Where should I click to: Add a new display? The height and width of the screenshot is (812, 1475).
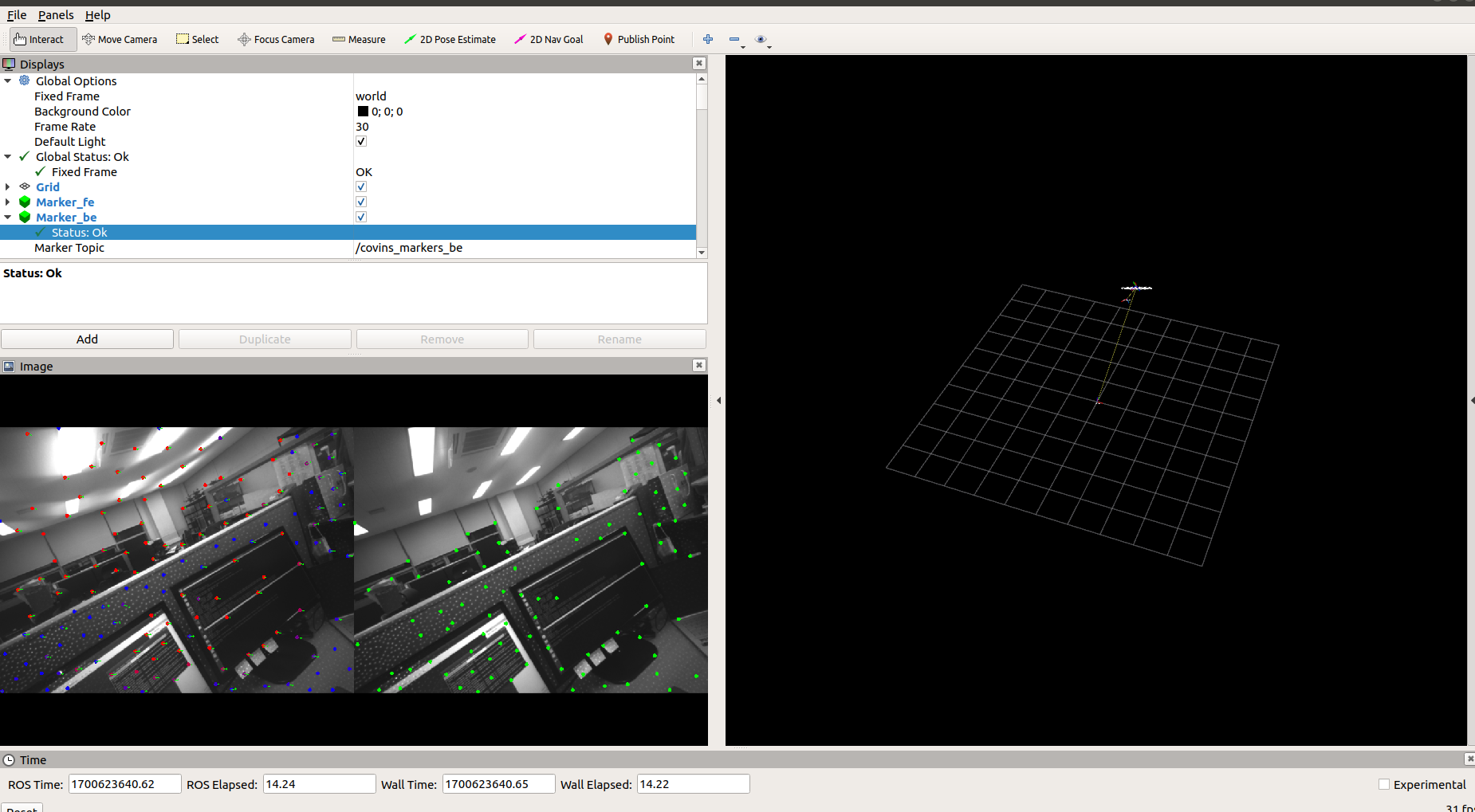point(87,339)
